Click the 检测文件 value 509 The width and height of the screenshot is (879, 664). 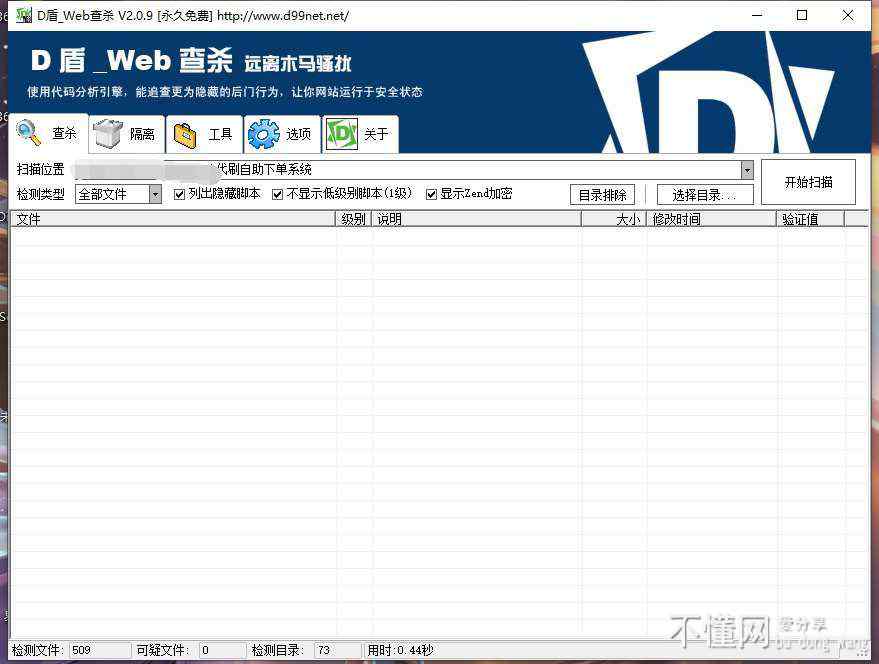[81, 650]
